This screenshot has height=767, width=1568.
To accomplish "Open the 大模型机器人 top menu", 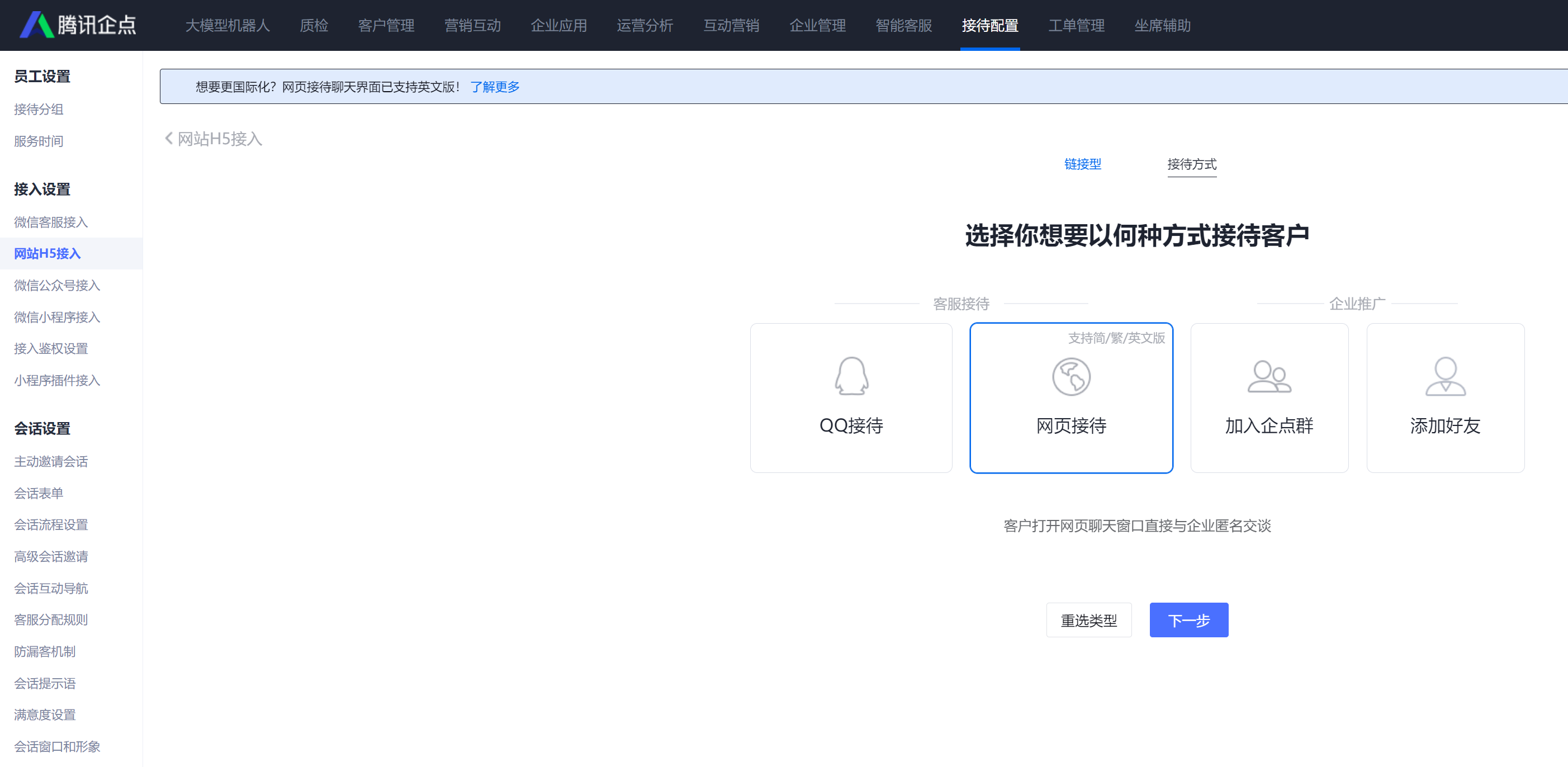I will (227, 25).
